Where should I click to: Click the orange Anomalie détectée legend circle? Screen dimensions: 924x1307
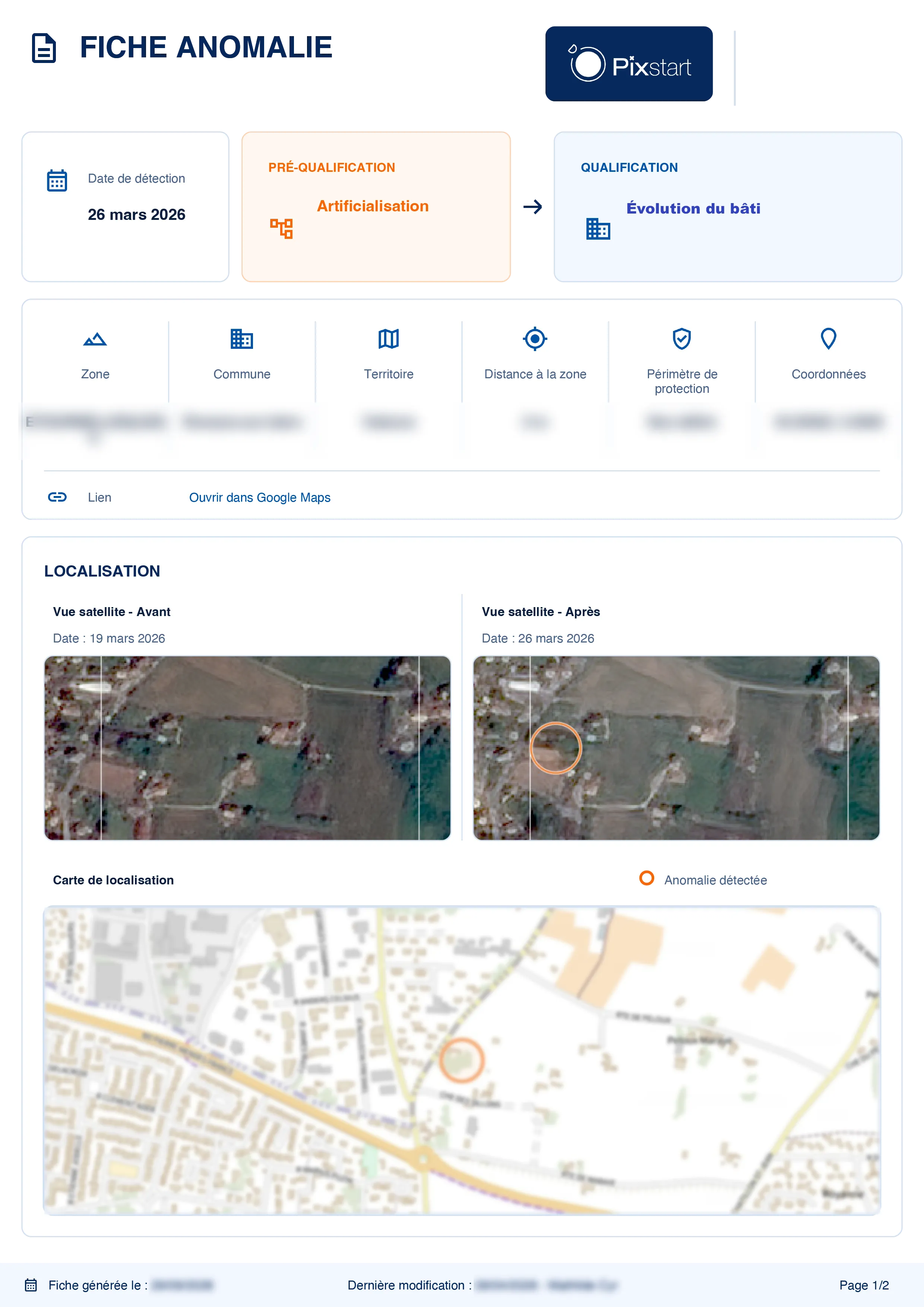[647, 878]
